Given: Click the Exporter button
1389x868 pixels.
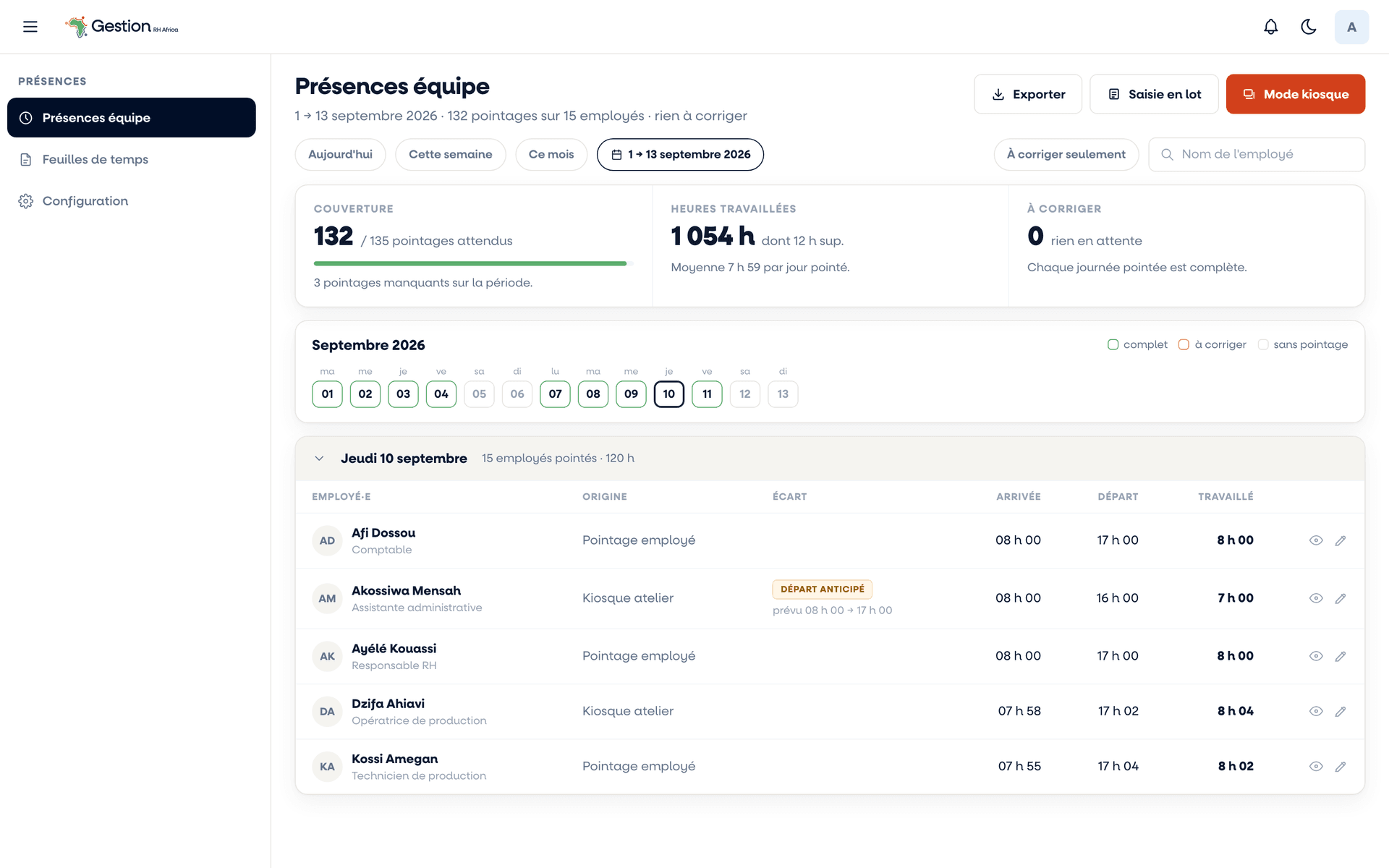Looking at the screenshot, I should coord(1028,94).
